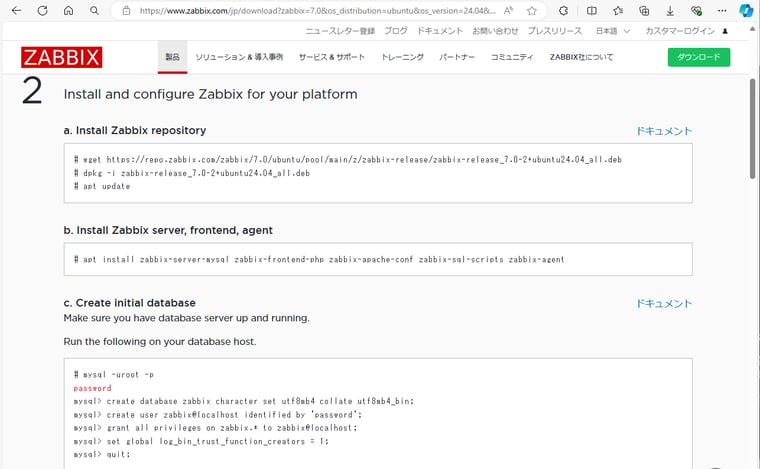Expand the 日本語 language dropdown

613,31
